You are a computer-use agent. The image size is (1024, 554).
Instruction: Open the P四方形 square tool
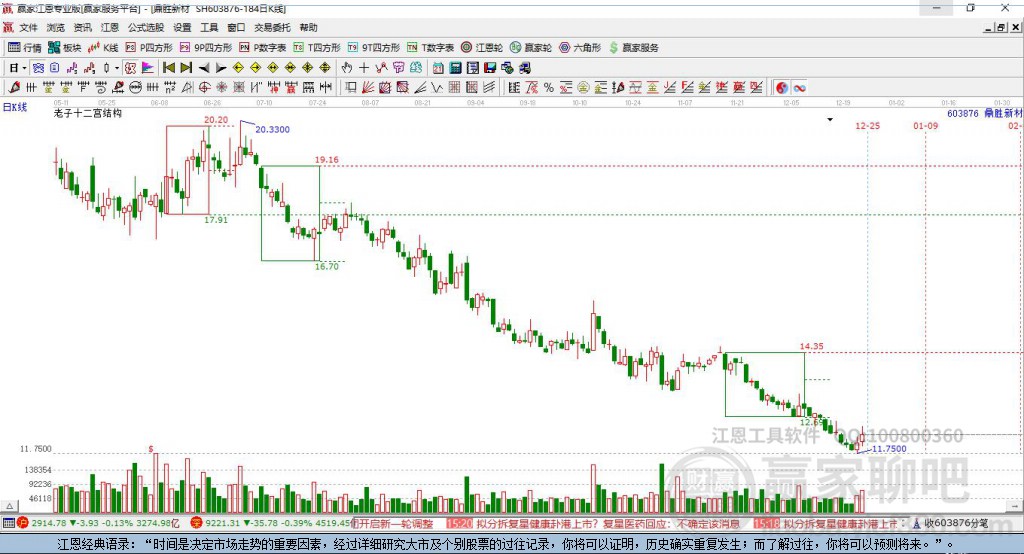click(x=148, y=48)
